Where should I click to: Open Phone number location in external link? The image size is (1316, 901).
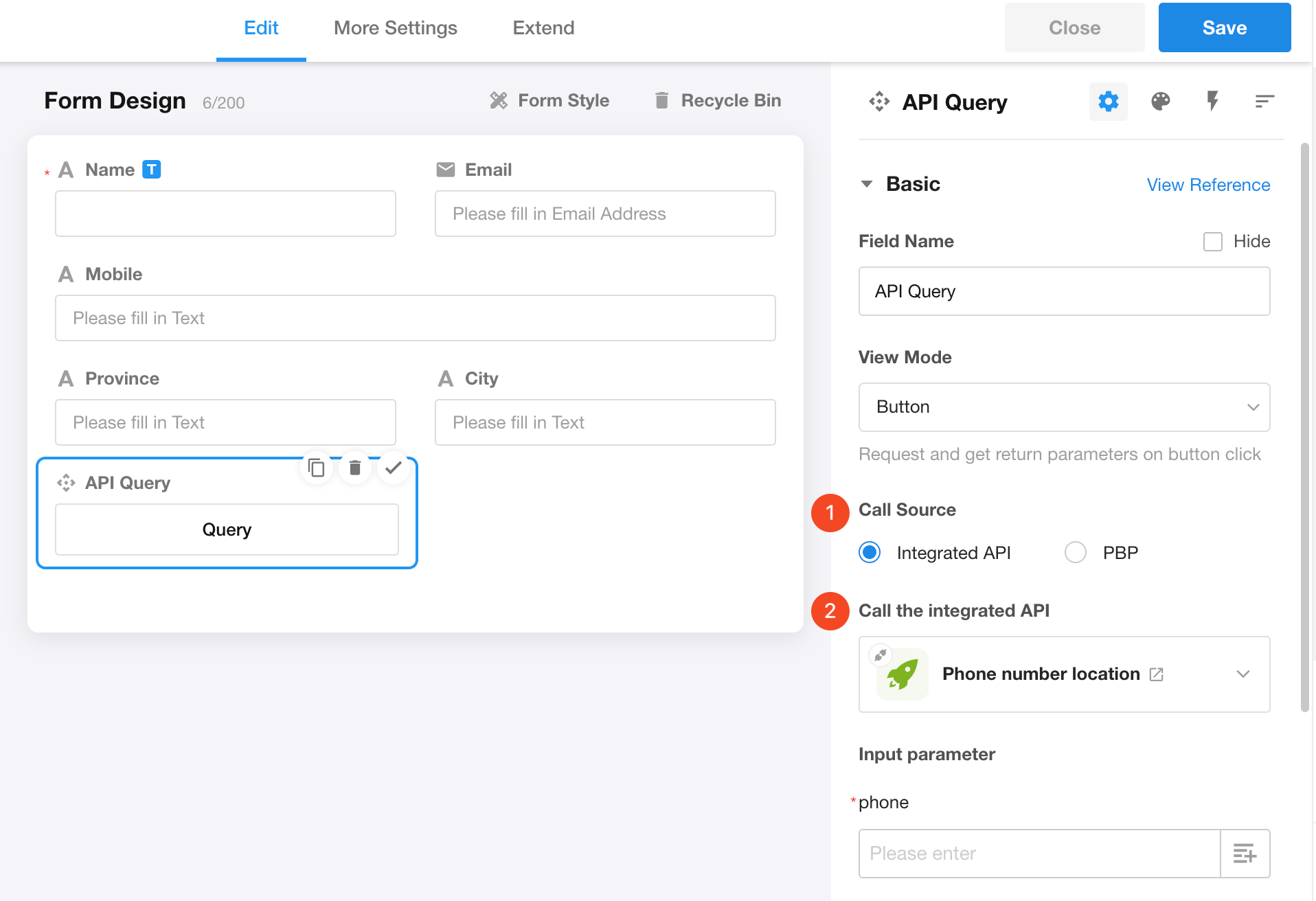tap(1157, 674)
